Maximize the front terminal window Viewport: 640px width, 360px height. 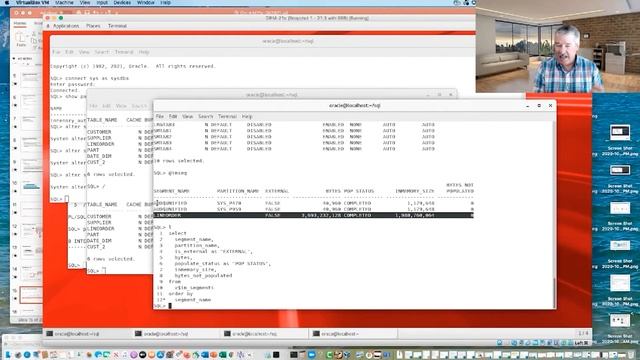[539, 106]
